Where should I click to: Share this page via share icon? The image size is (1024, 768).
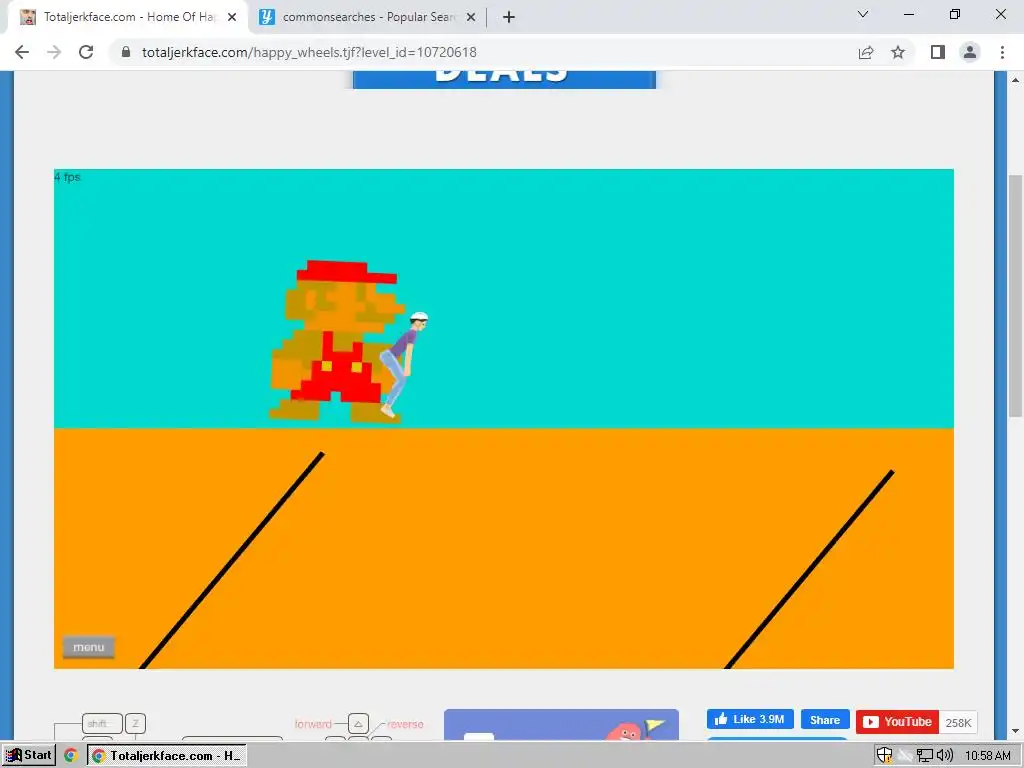[866, 52]
